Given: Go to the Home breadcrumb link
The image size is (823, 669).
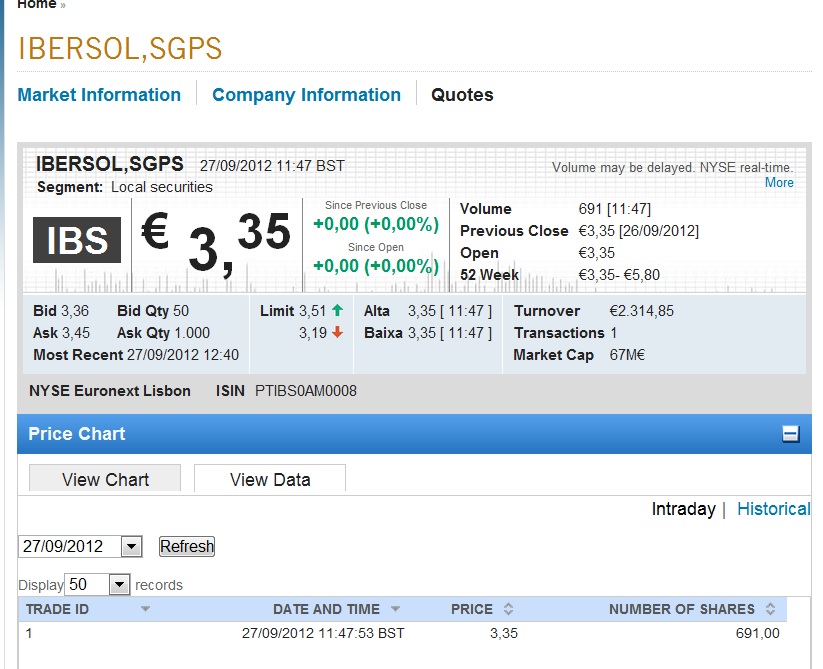Looking at the screenshot, I should (37, 5).
